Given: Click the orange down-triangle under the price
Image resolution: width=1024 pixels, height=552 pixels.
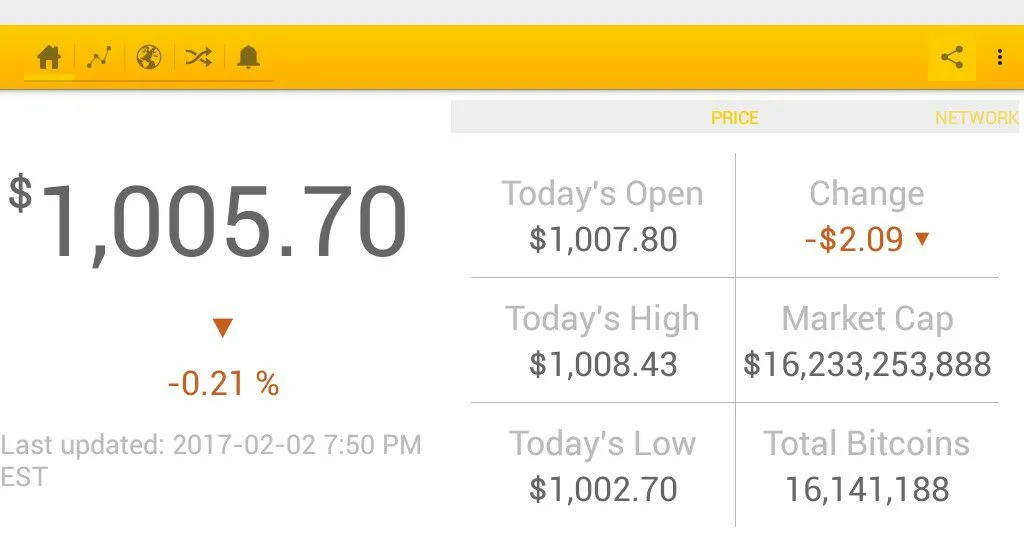Looking at the screenshot, I should tap(223, 327).
